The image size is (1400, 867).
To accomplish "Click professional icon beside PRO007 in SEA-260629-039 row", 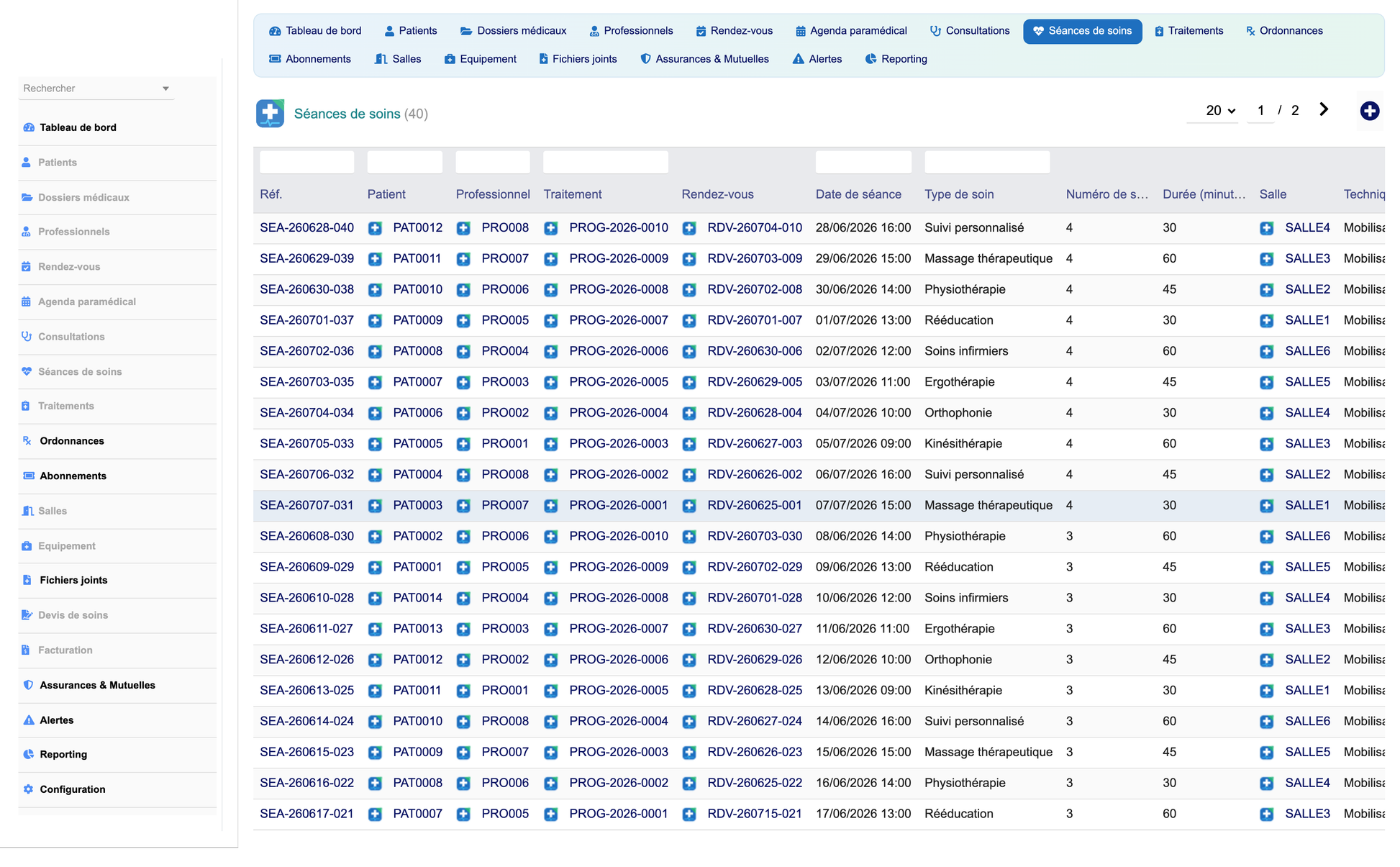I will click(x=463, y=259).
